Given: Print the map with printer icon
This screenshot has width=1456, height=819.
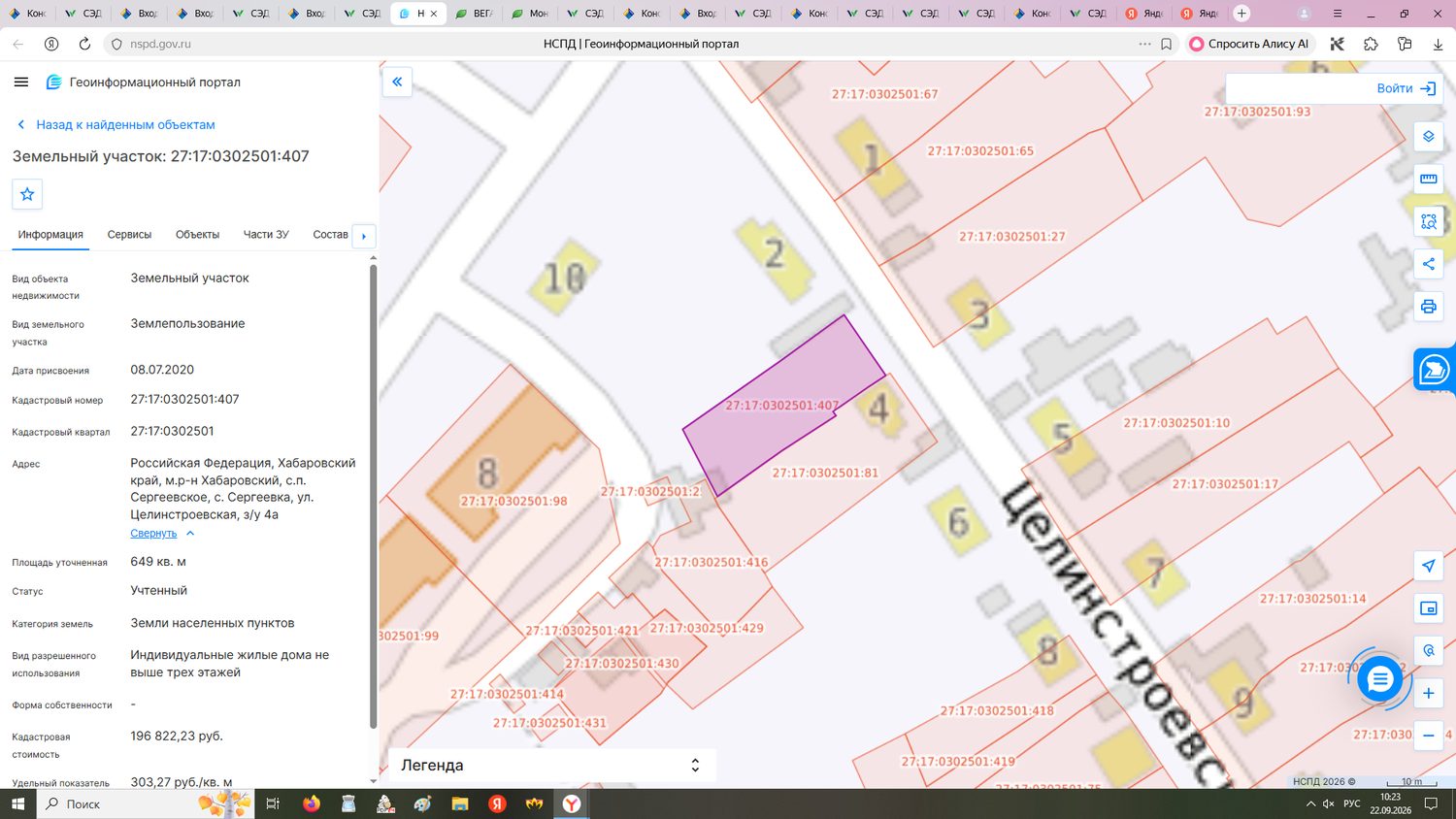Looking at the screenshot, I should [1429, 307].
